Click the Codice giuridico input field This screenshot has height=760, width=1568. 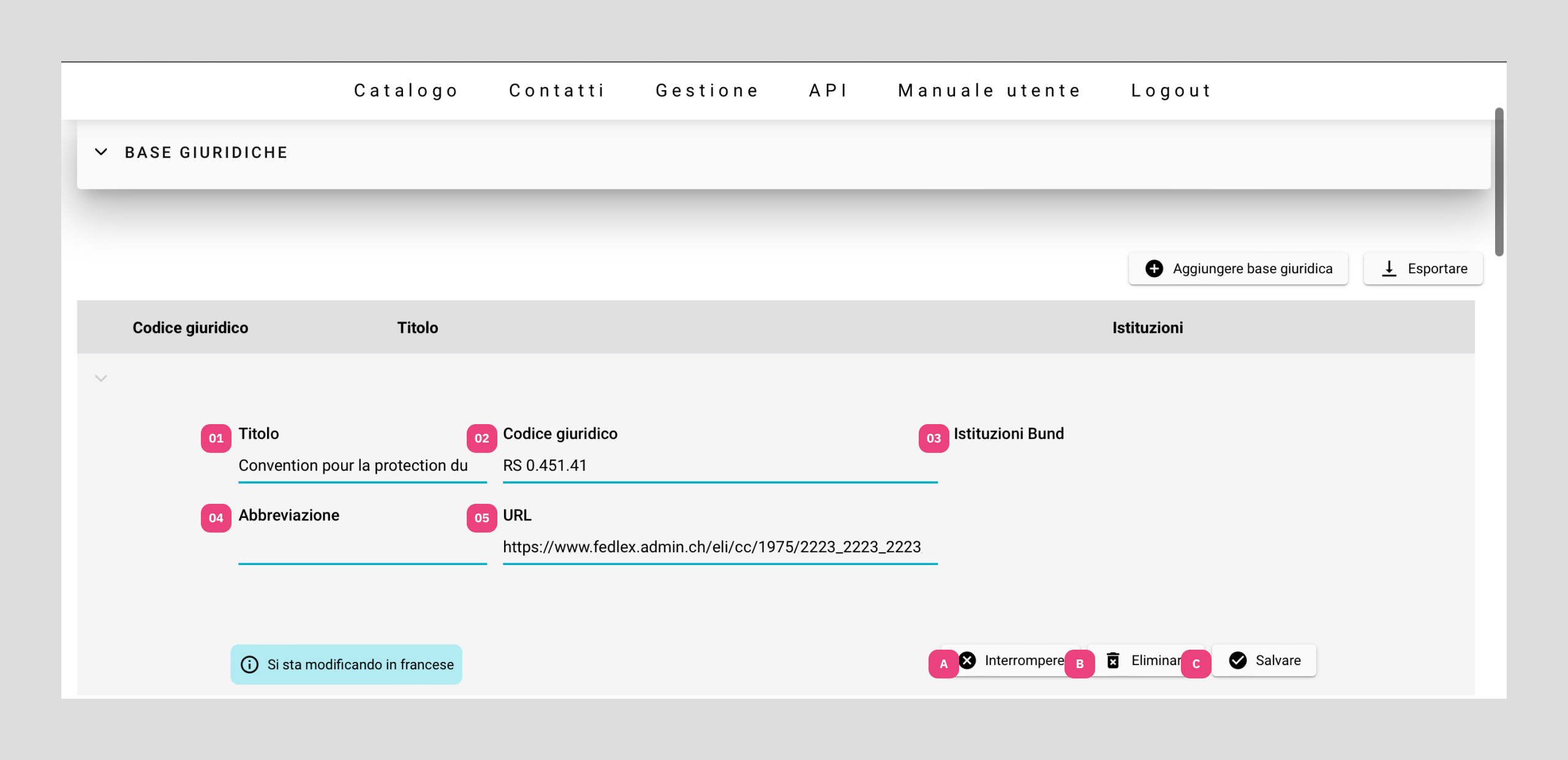(x=719, y=466)
